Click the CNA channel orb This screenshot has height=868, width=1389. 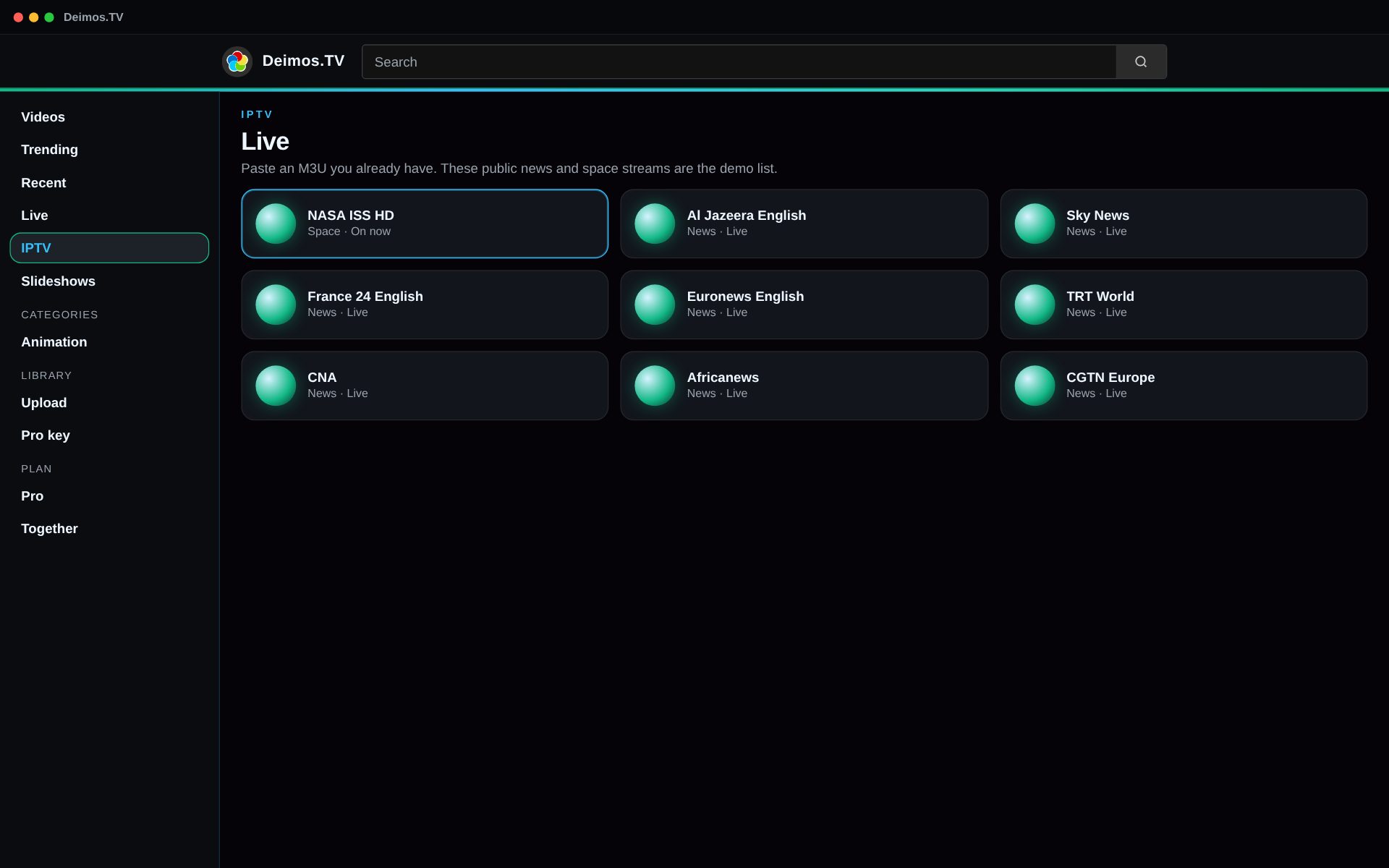pyautogui.click(x=276, y=386)
